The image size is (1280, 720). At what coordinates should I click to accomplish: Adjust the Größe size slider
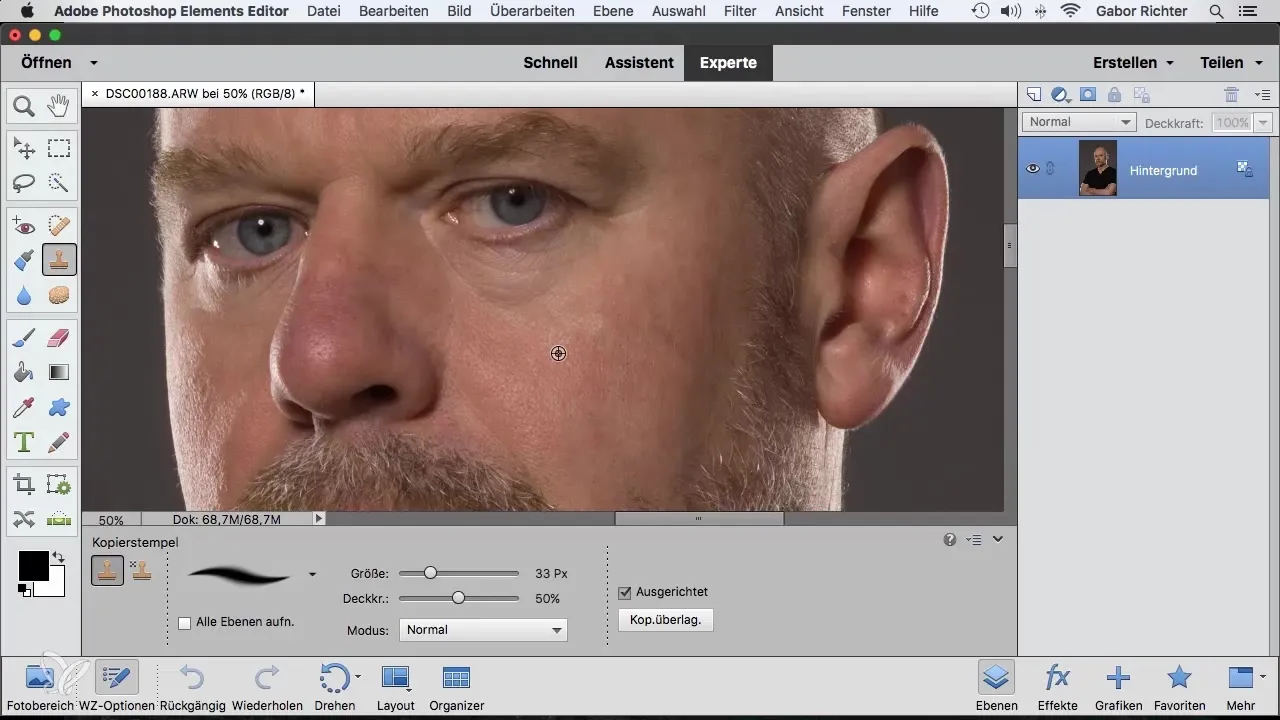430,573
